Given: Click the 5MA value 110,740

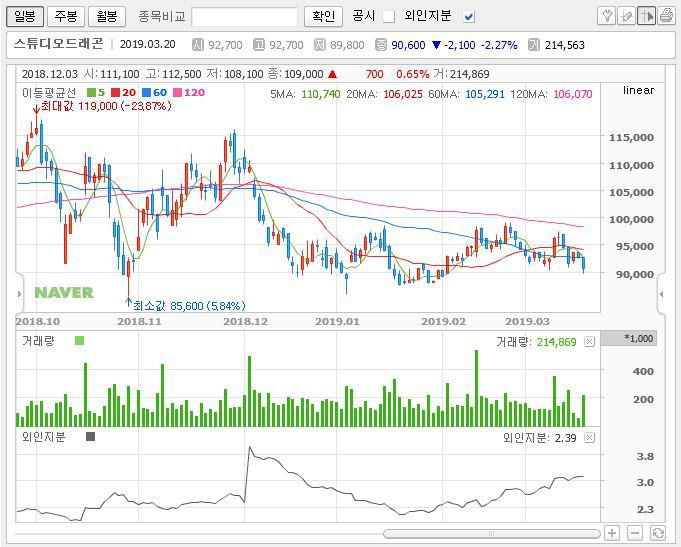Looking at the screenshot, I should [321, 94].
